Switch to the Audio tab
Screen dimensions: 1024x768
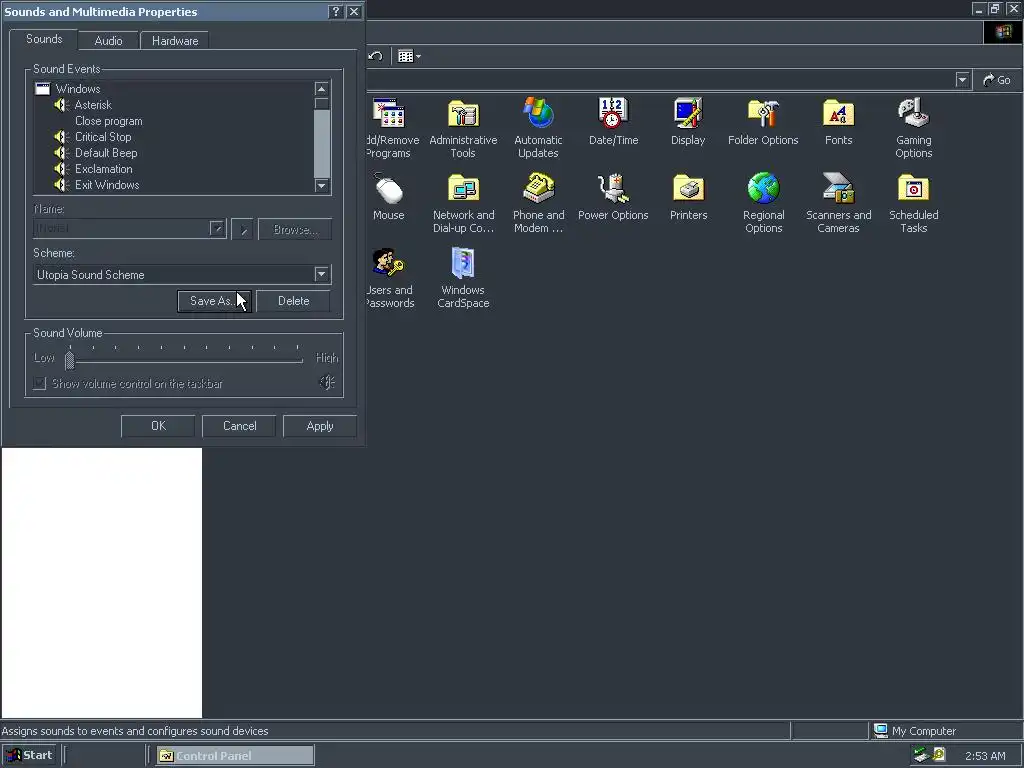pyautogui.click(x=108, y=40)
